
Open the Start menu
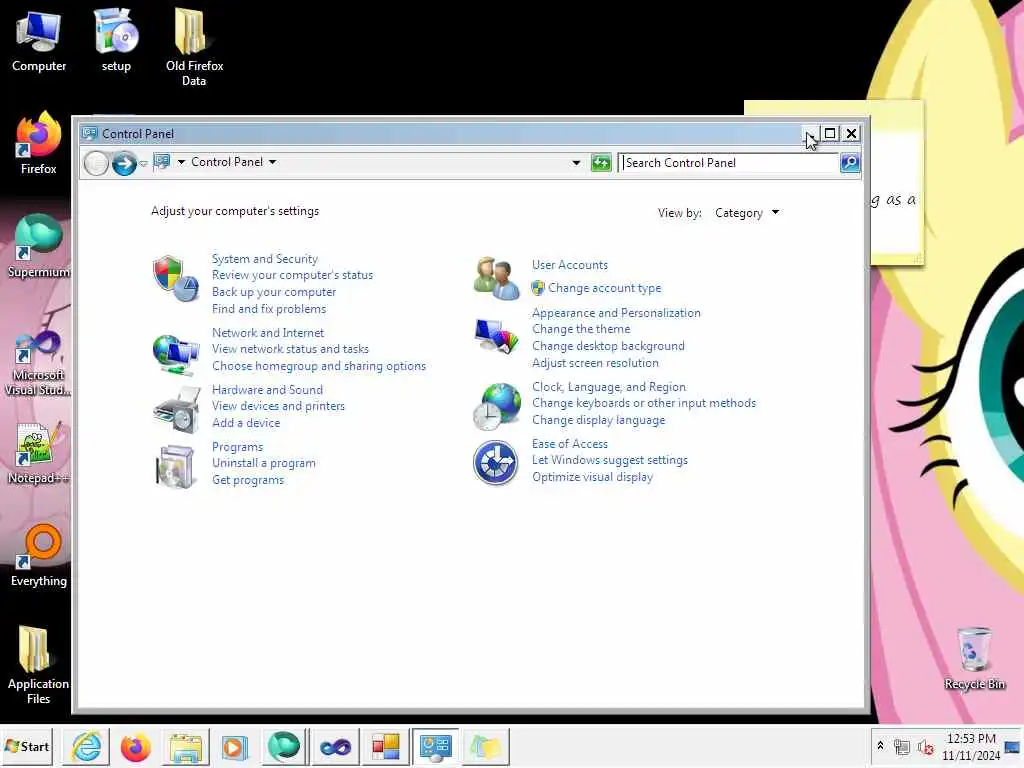pyautogui.click(x=27, y=746)
